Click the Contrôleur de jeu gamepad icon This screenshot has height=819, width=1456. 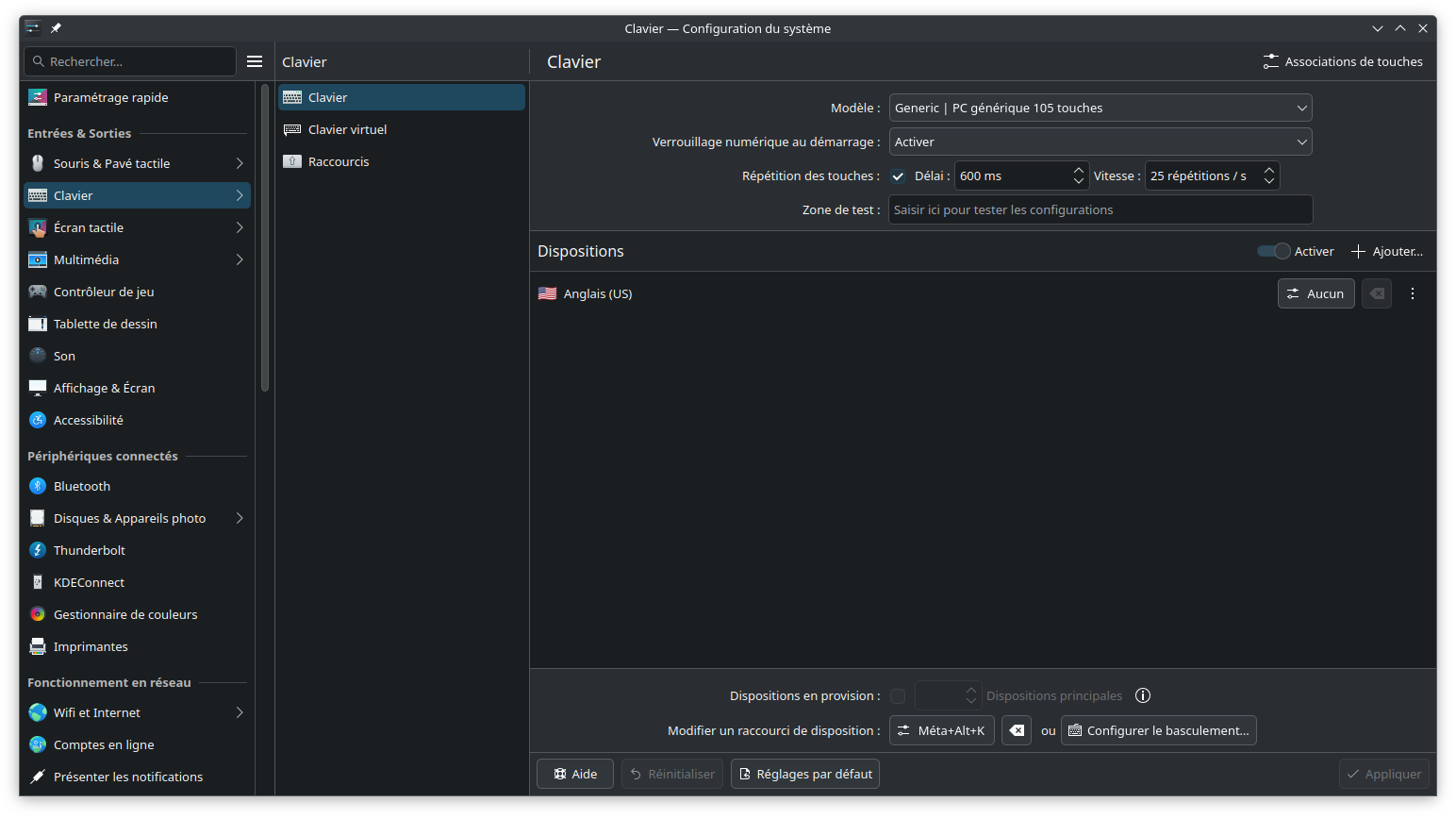click(38, 292)
